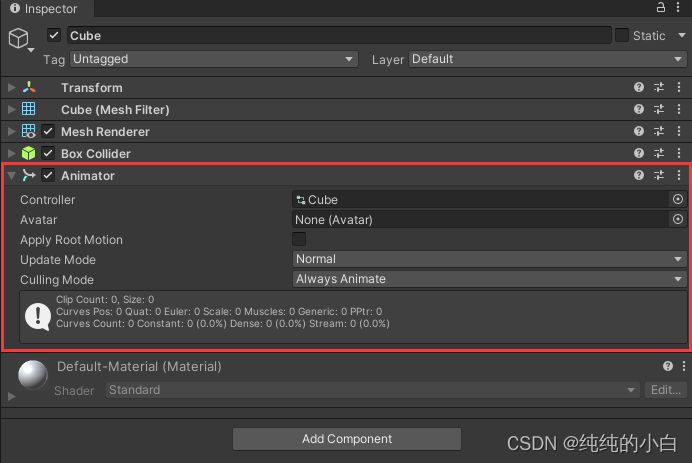Collapse the Animator component foldout
692x463 pixels.
11,176
